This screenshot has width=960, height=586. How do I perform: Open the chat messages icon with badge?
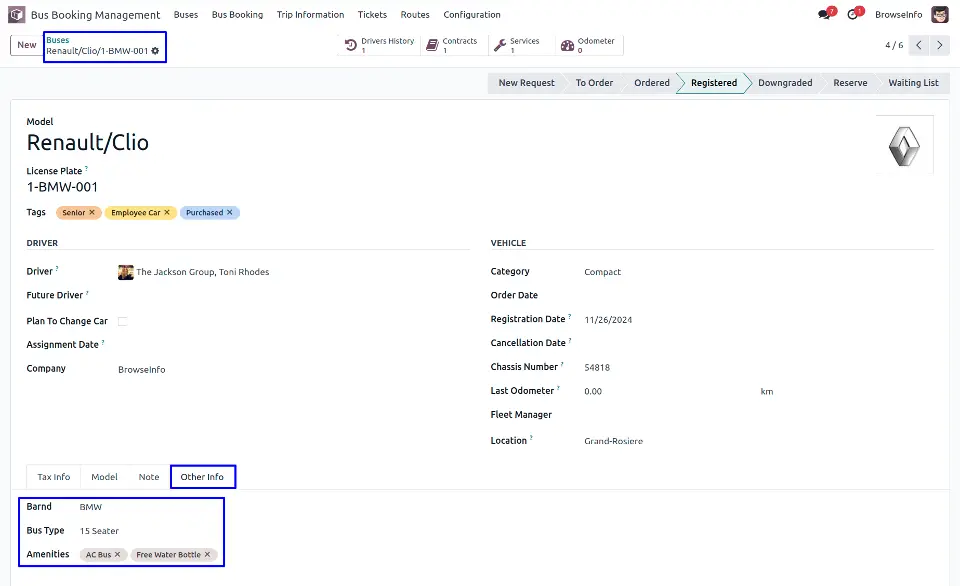point(825,14)
